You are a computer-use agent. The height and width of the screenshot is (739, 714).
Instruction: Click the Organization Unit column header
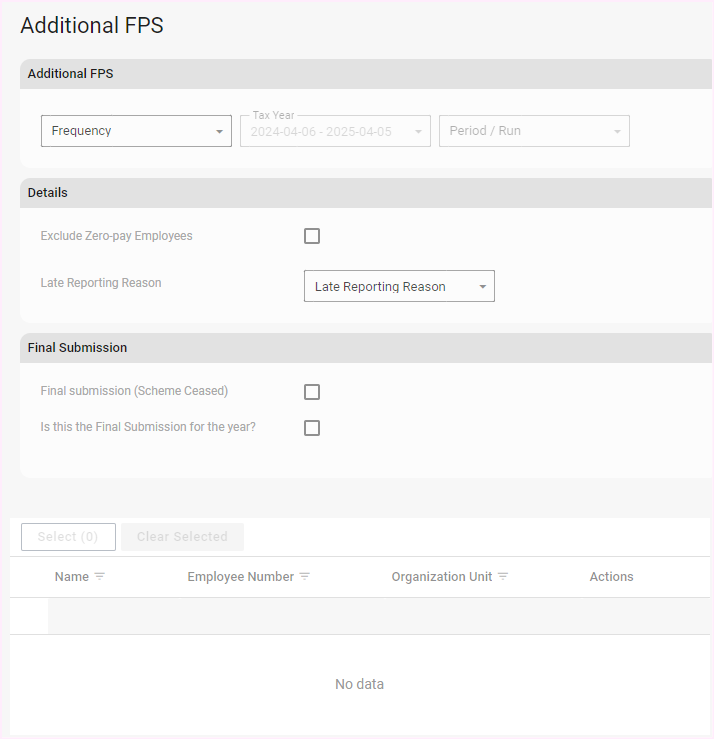point(441,577)
